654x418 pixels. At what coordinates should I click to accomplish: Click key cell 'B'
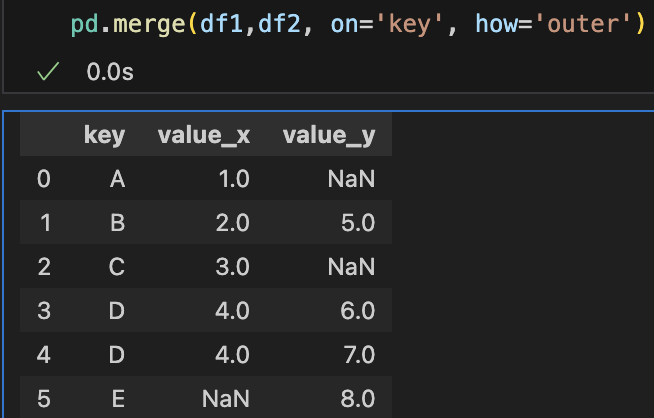coord(118,223)
